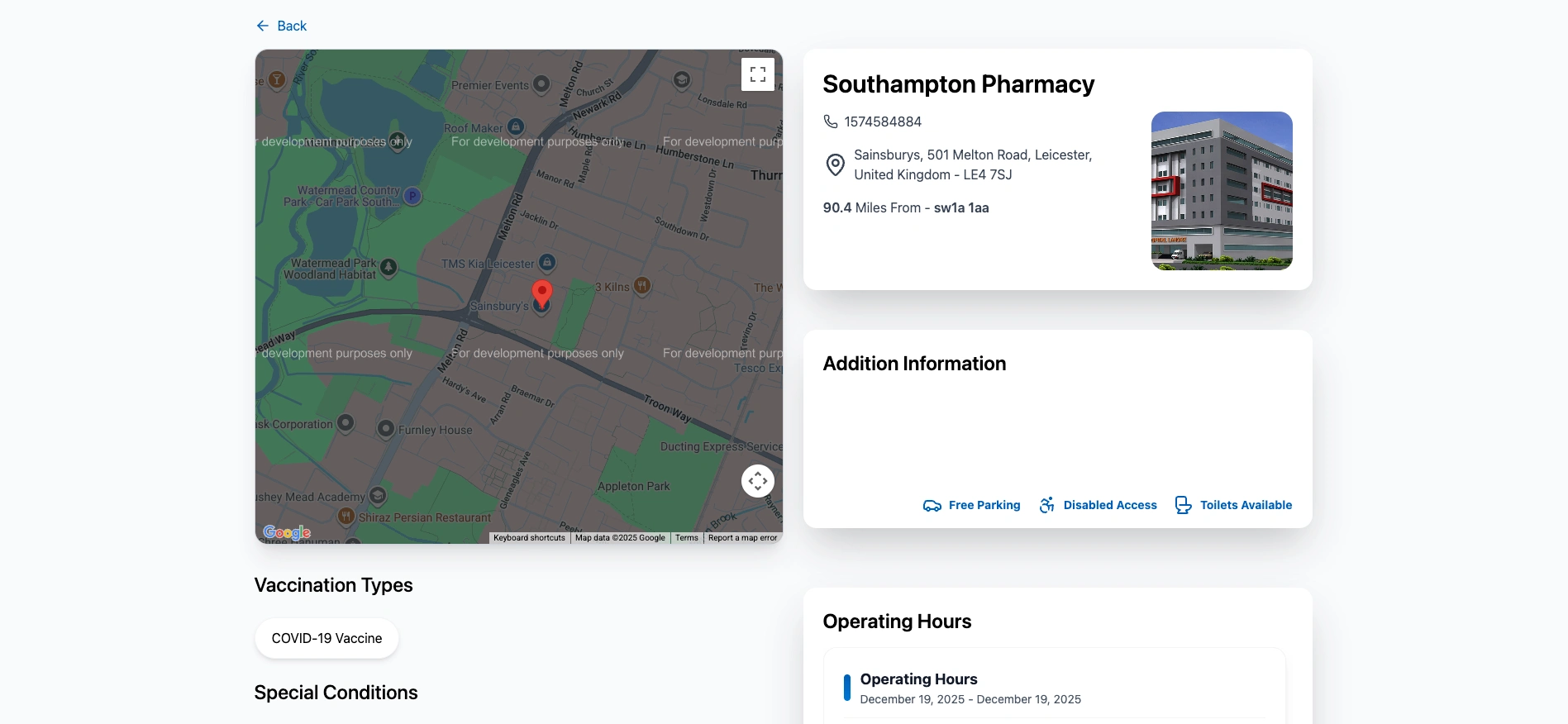Click the Disabled Access wheelchair icon

(x=1046, y=505)
